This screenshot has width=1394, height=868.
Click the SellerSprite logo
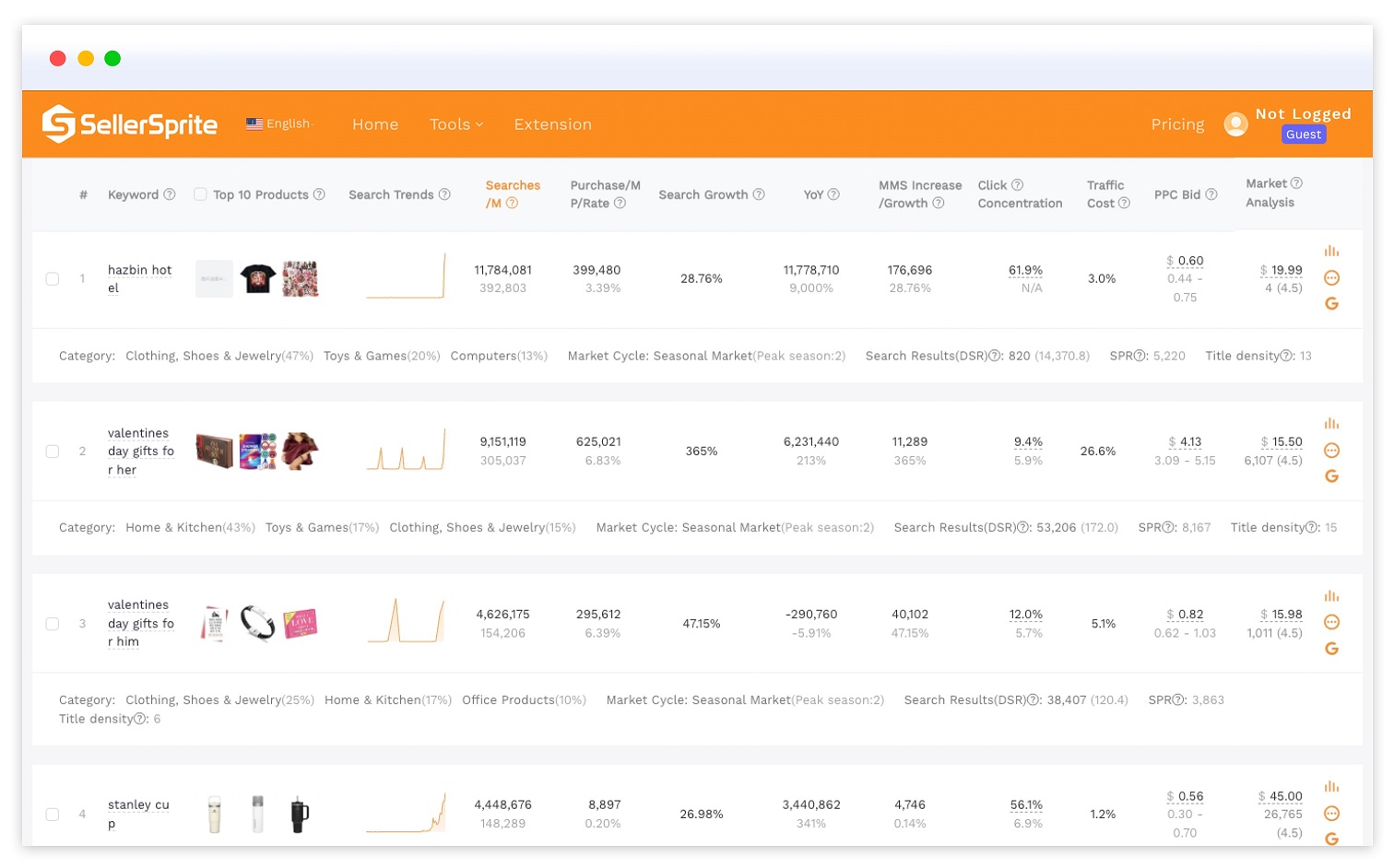[130, 124]
